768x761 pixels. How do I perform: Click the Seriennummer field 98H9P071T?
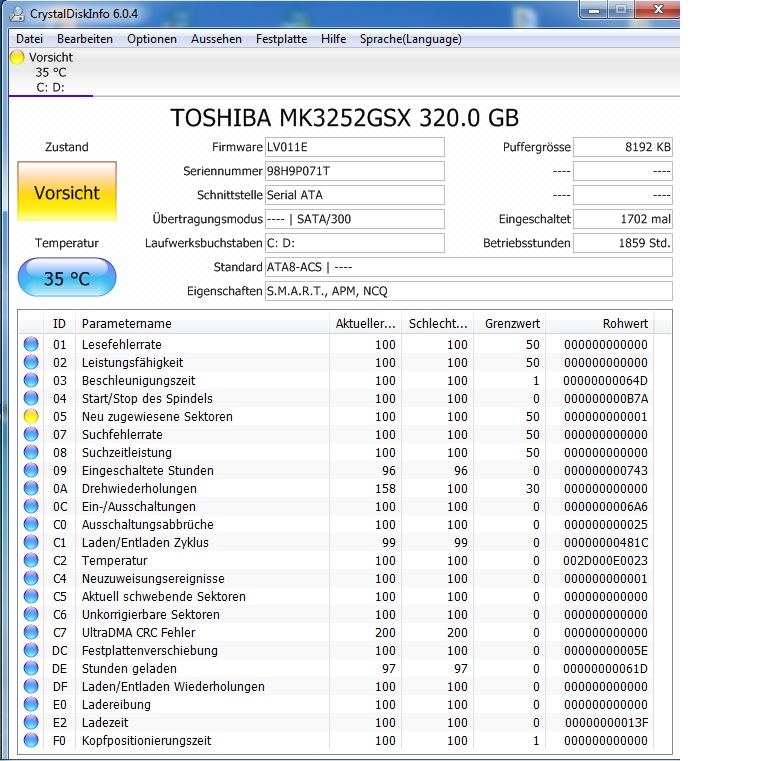355,171
